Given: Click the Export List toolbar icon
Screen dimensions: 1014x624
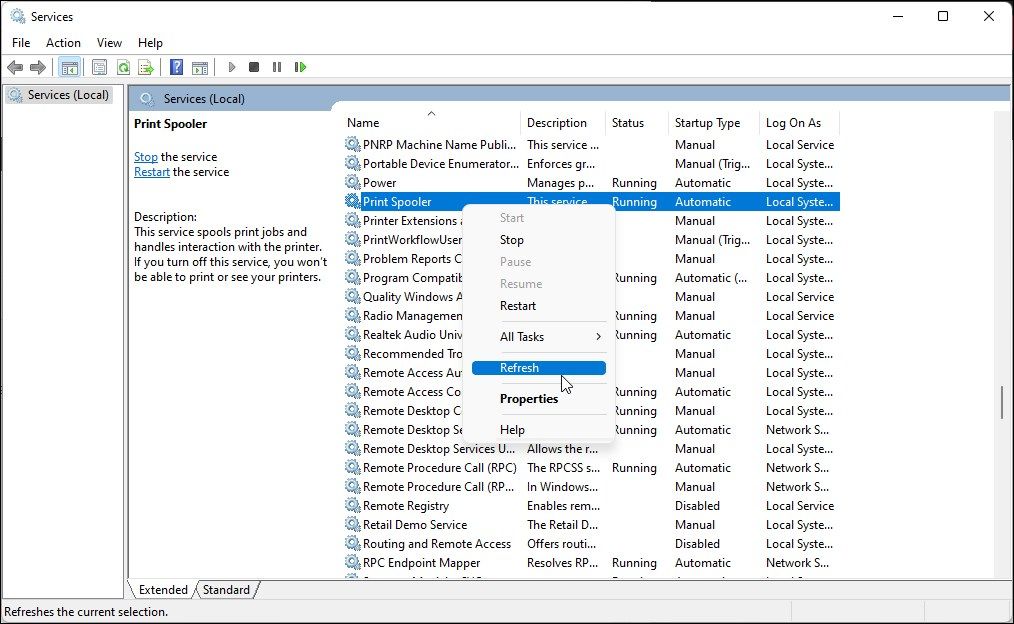Looking at the screenshot, I should (x=146, y=67).
